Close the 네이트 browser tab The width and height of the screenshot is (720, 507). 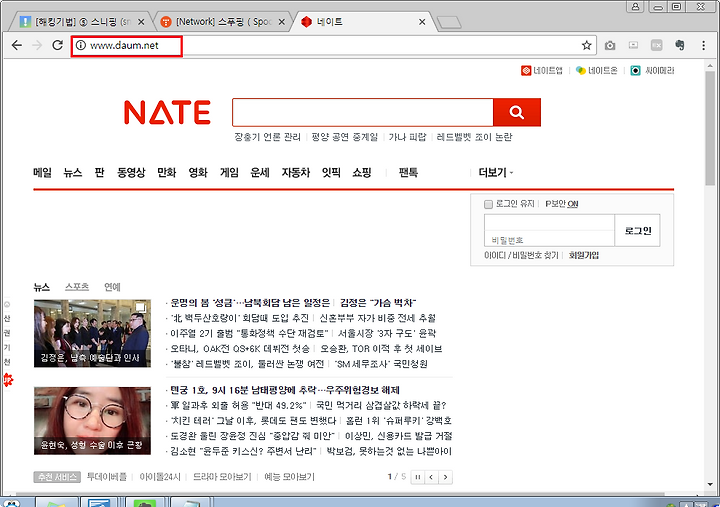point(422,22)
